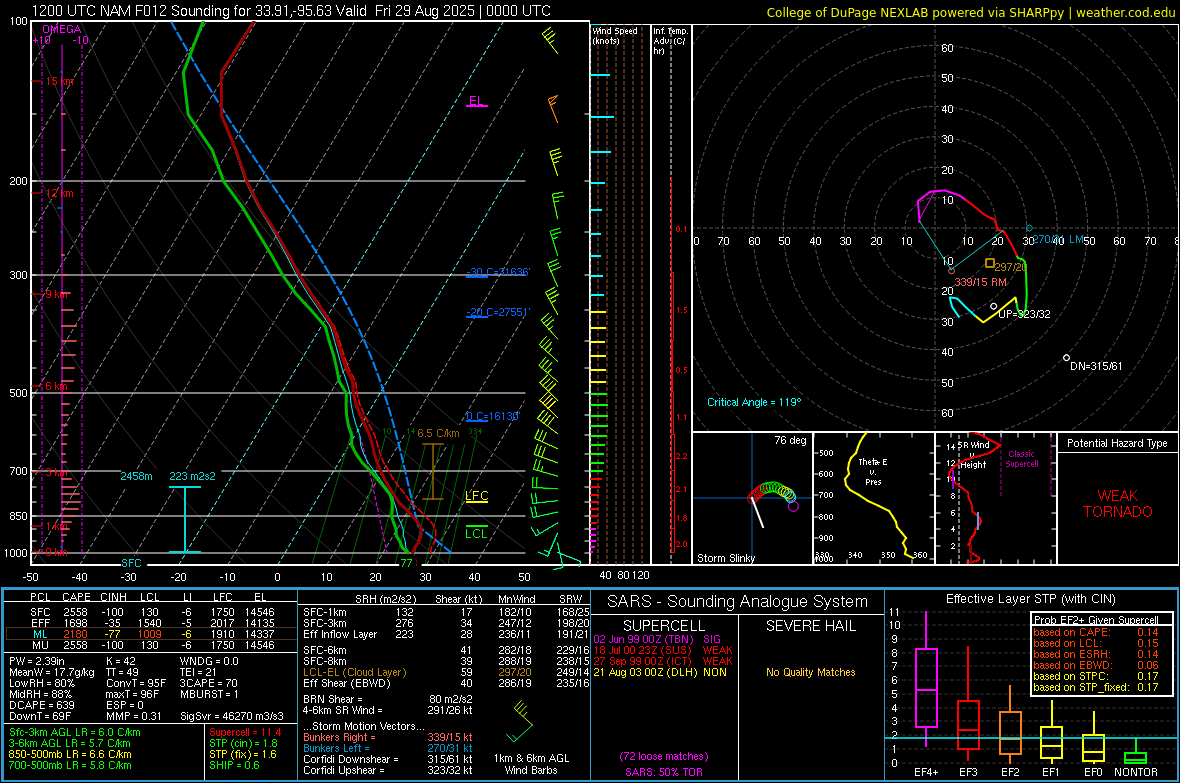Click the No Quality Matches hail text
Viewport: 1180px width, 783px height.
coord(810,672)
